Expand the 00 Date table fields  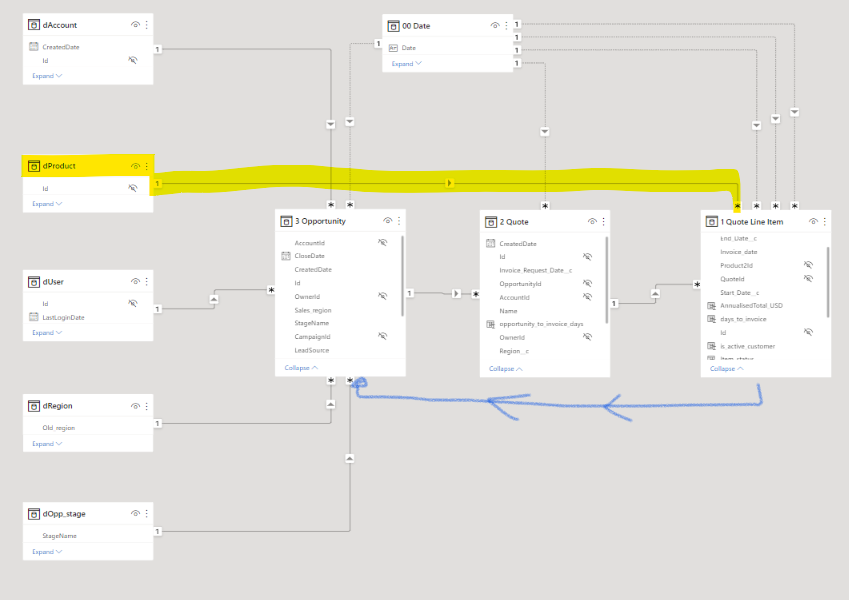click(x=407, y=64)
